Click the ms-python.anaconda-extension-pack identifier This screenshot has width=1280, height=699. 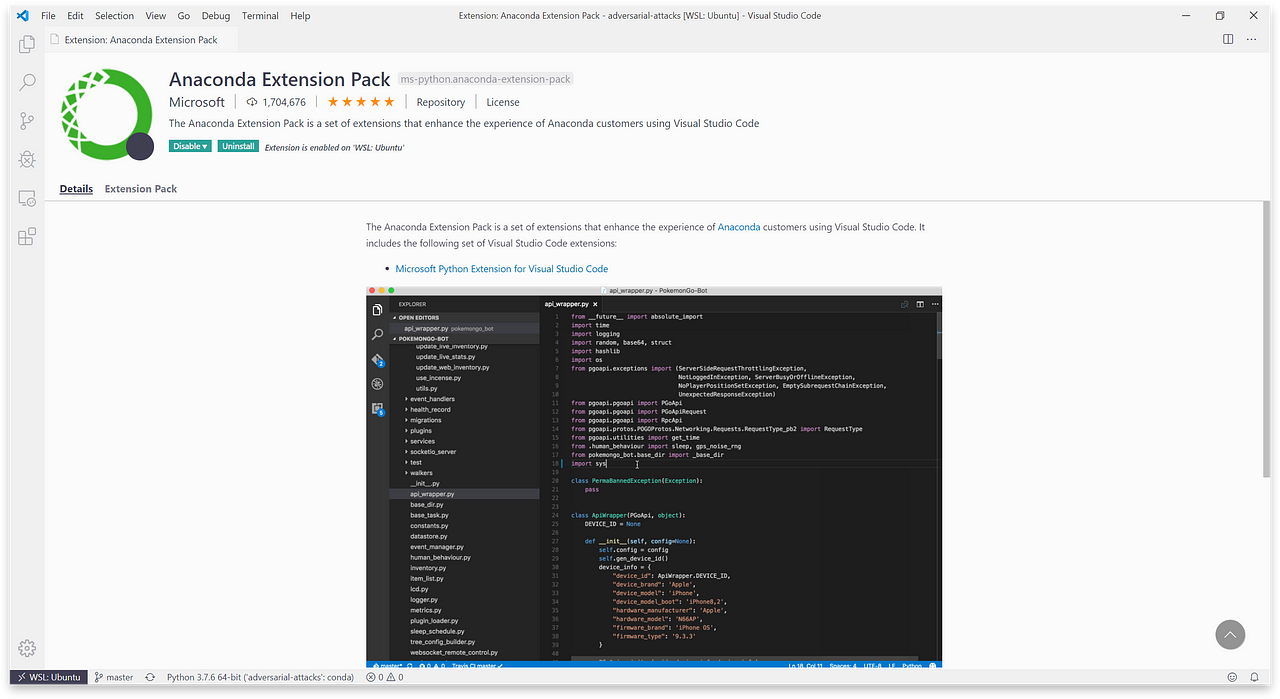point(486,79)
